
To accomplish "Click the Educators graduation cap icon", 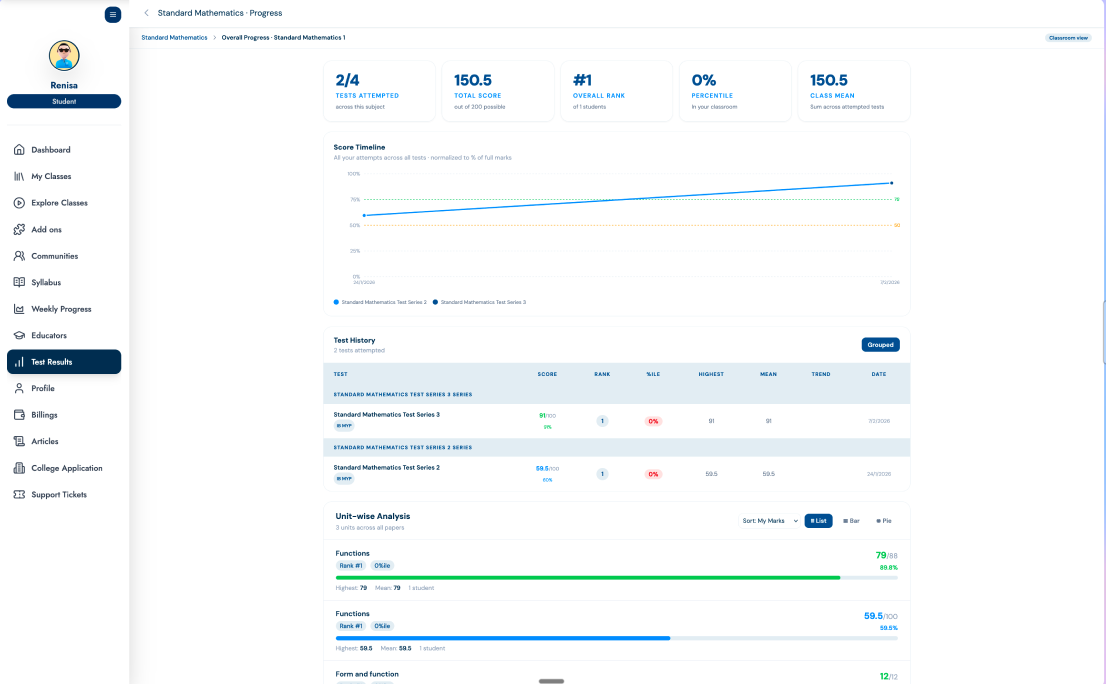I will (19, 335).
